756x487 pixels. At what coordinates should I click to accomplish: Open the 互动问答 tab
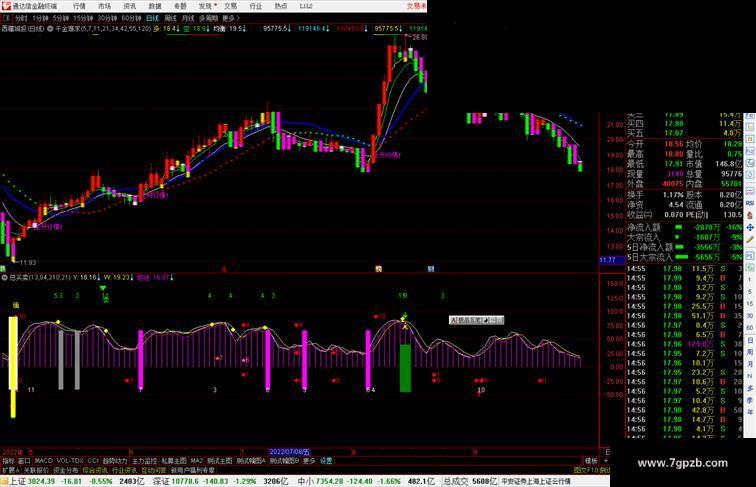click(x=154, y=470)
